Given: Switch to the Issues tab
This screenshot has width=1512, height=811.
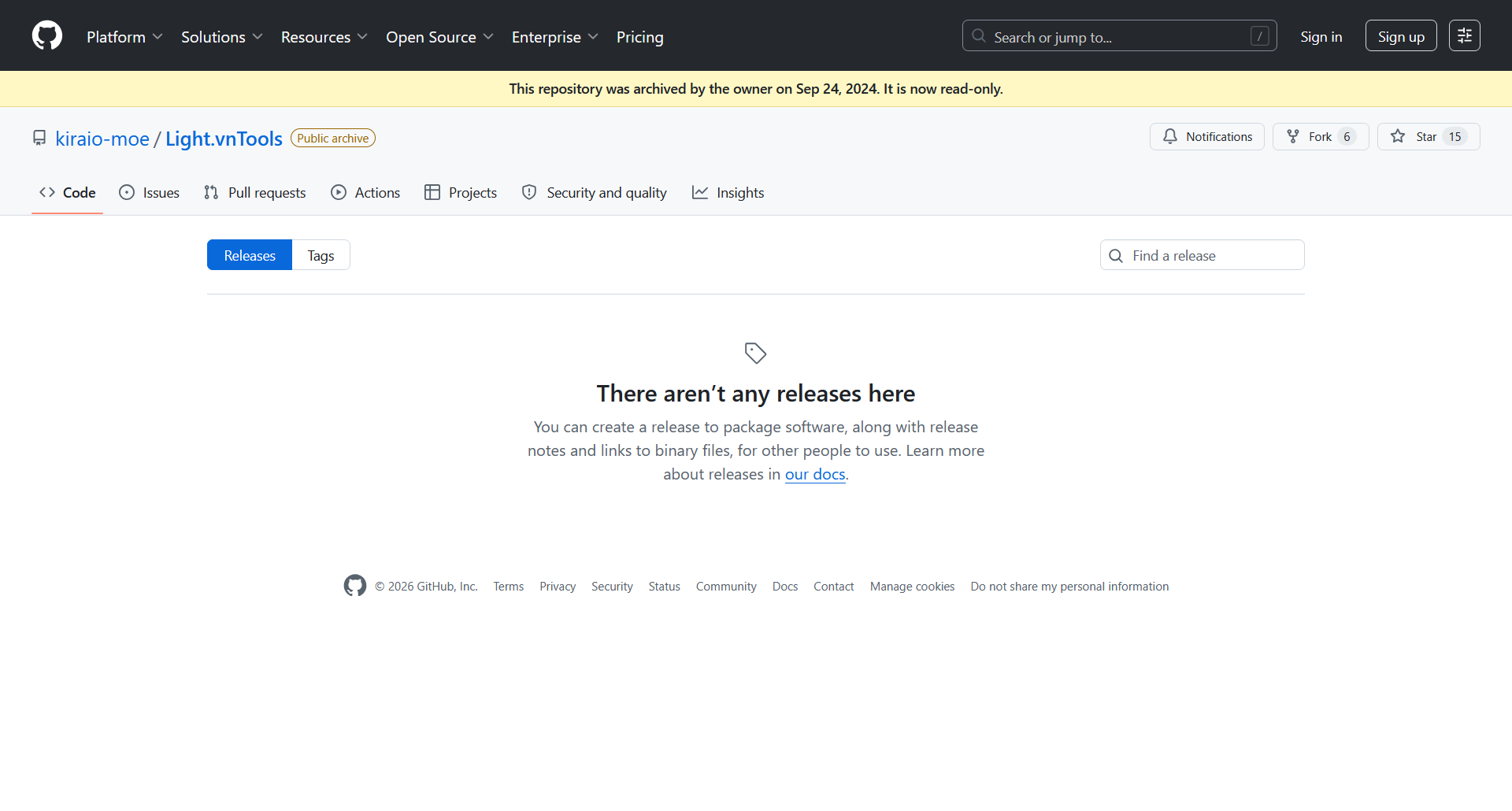Looking at the screenshot, I should 149,193.
